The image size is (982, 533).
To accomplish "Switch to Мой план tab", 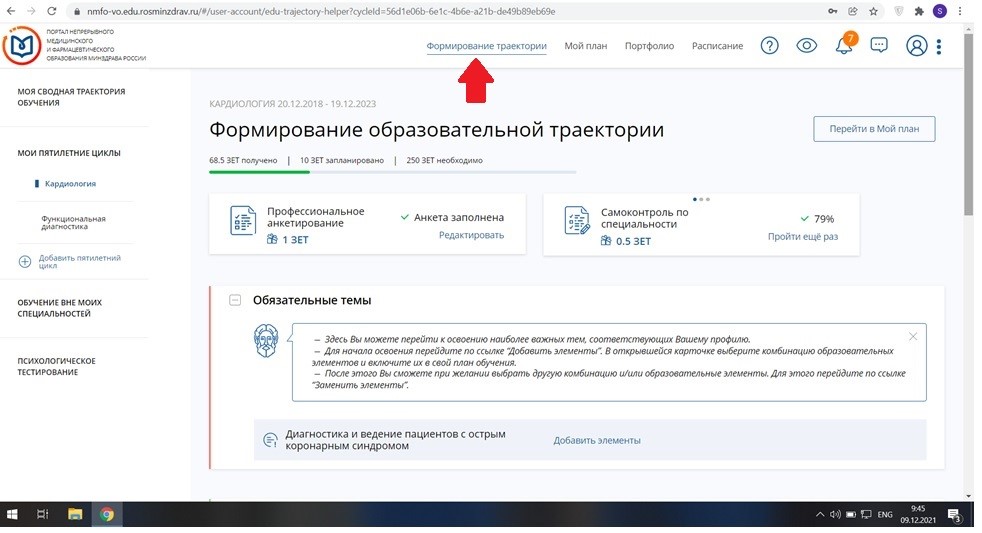I will [x=585, y=46].
